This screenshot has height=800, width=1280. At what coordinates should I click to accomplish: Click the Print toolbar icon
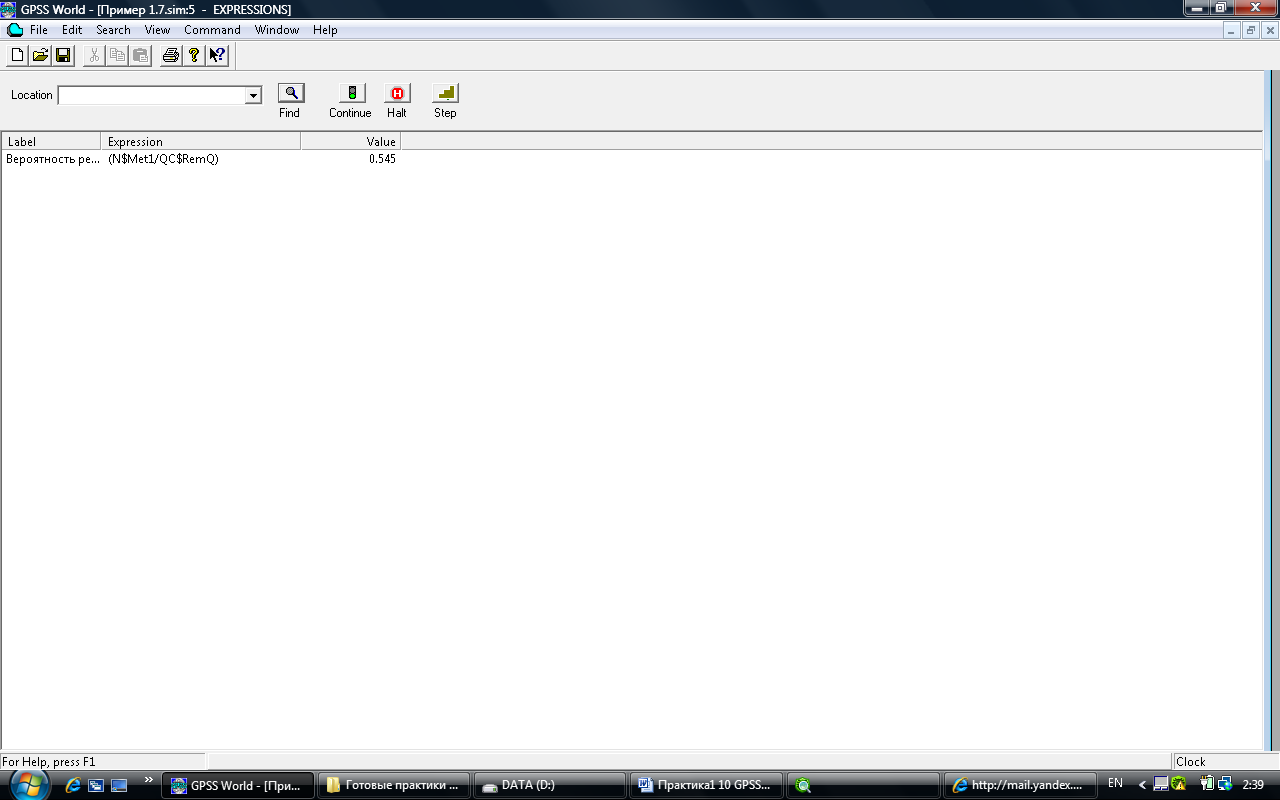171,55
